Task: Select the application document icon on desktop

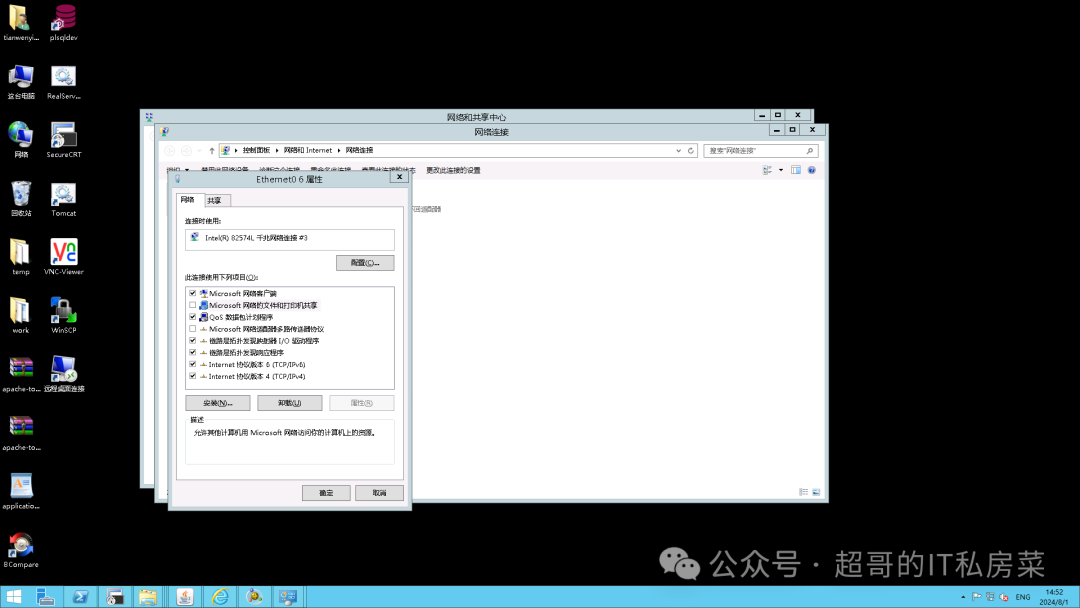Action: click(x=21, y=491)
